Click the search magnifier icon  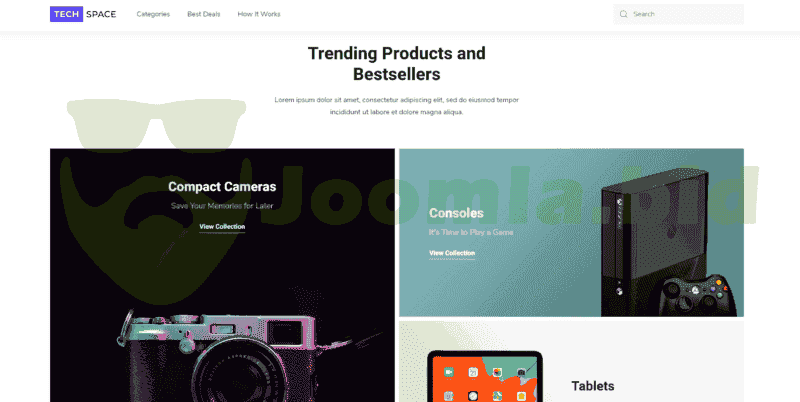(623, 14)
